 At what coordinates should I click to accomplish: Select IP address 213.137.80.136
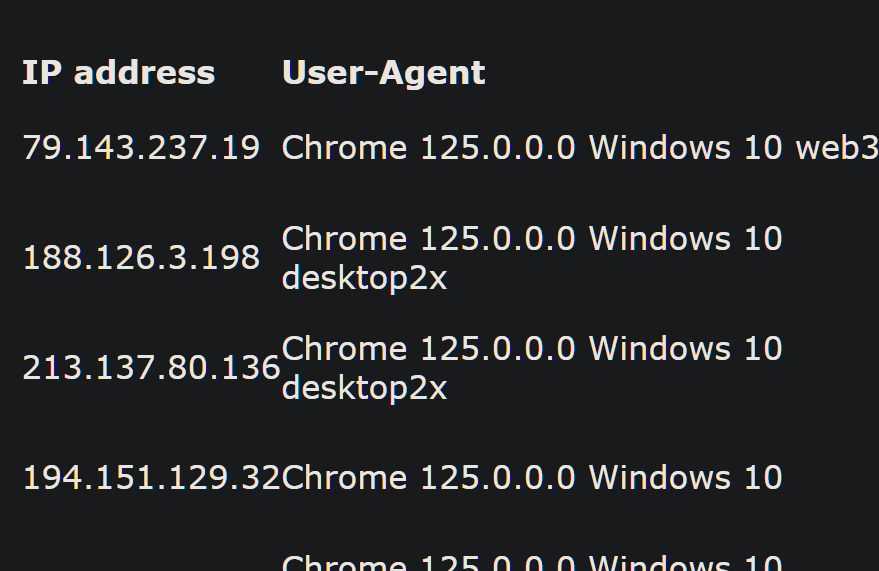(151, 368)
